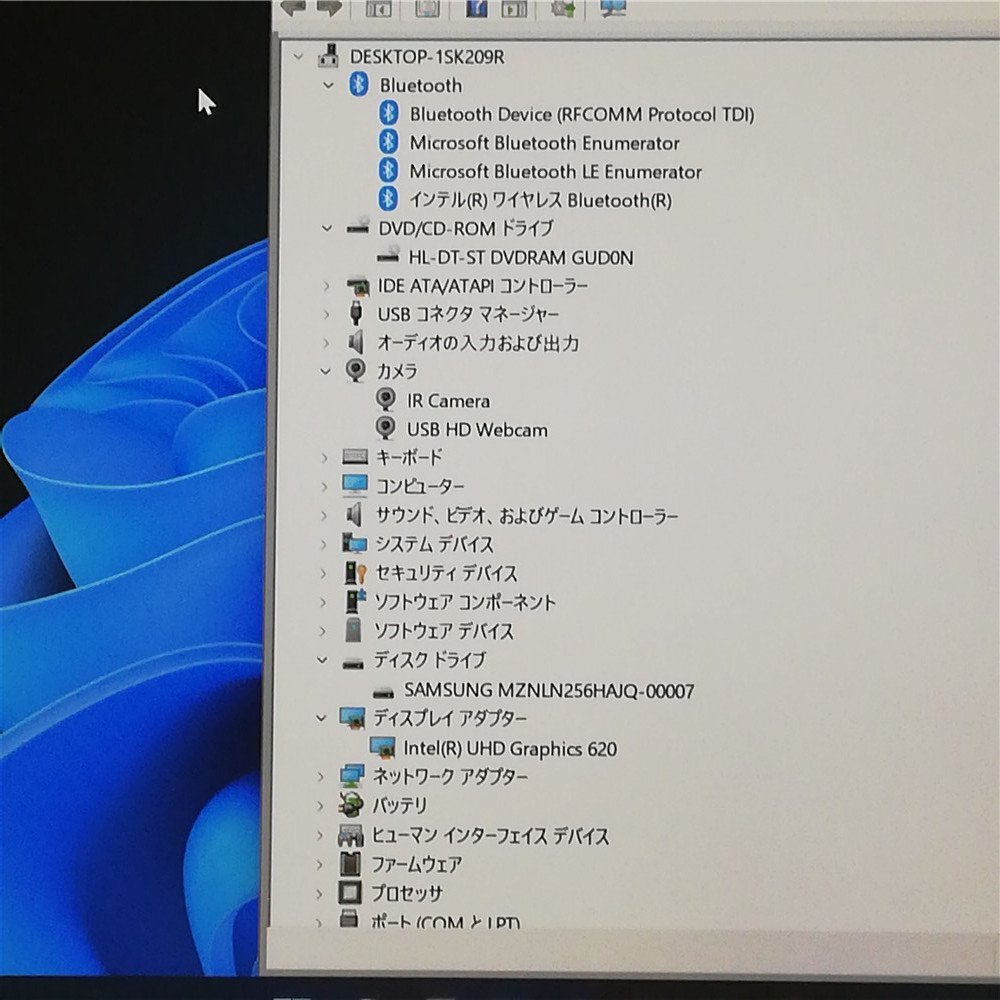Click the DVD/CD-ROM ドライブ category icon
The width and height of the screenshot is (1000, 1000).
358,226
